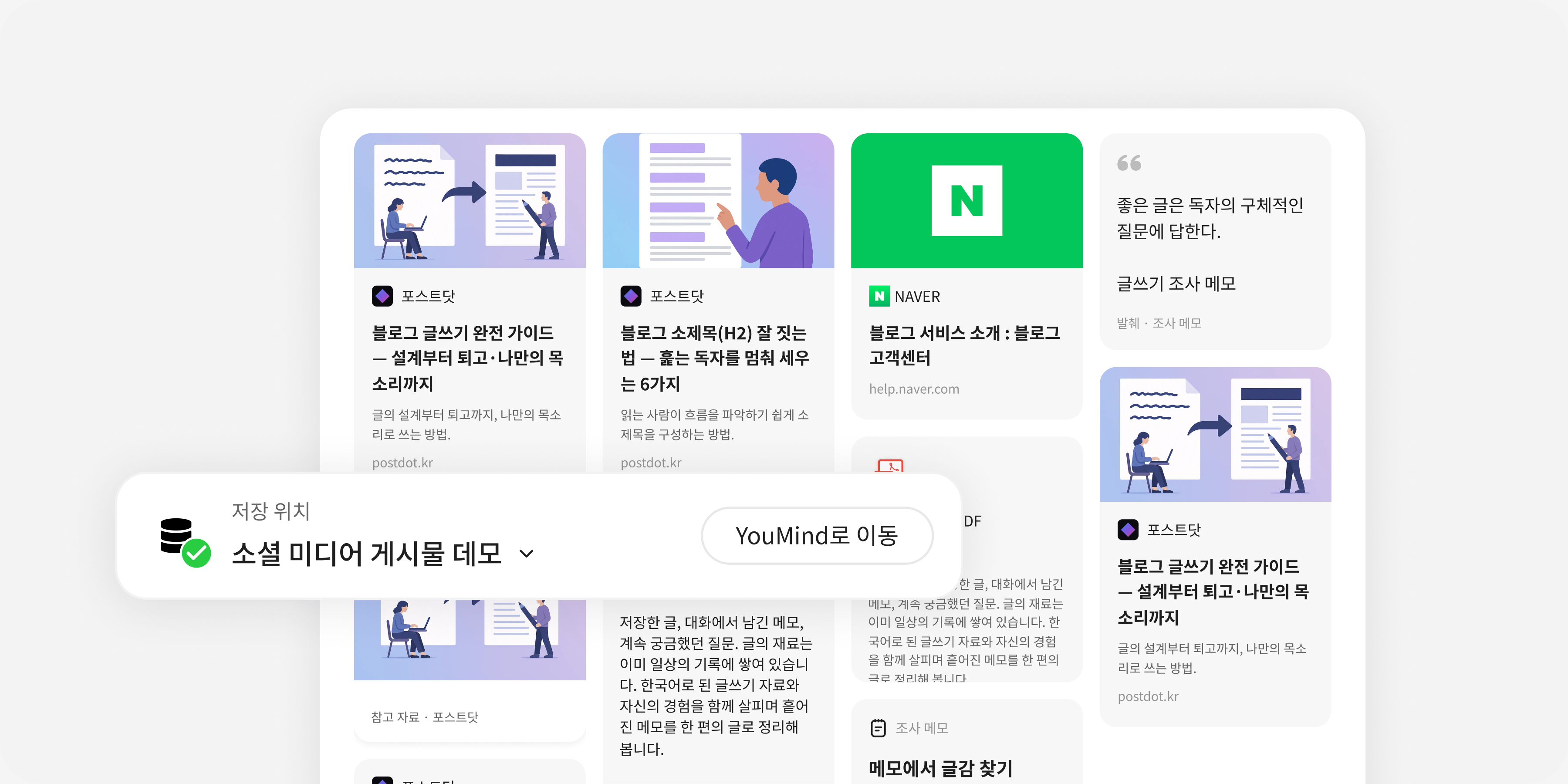Viewport: 1568px width, 784px height.
Task: Click the 참고 자료 · 포스트닷 label
Action: tap(425, 717)
